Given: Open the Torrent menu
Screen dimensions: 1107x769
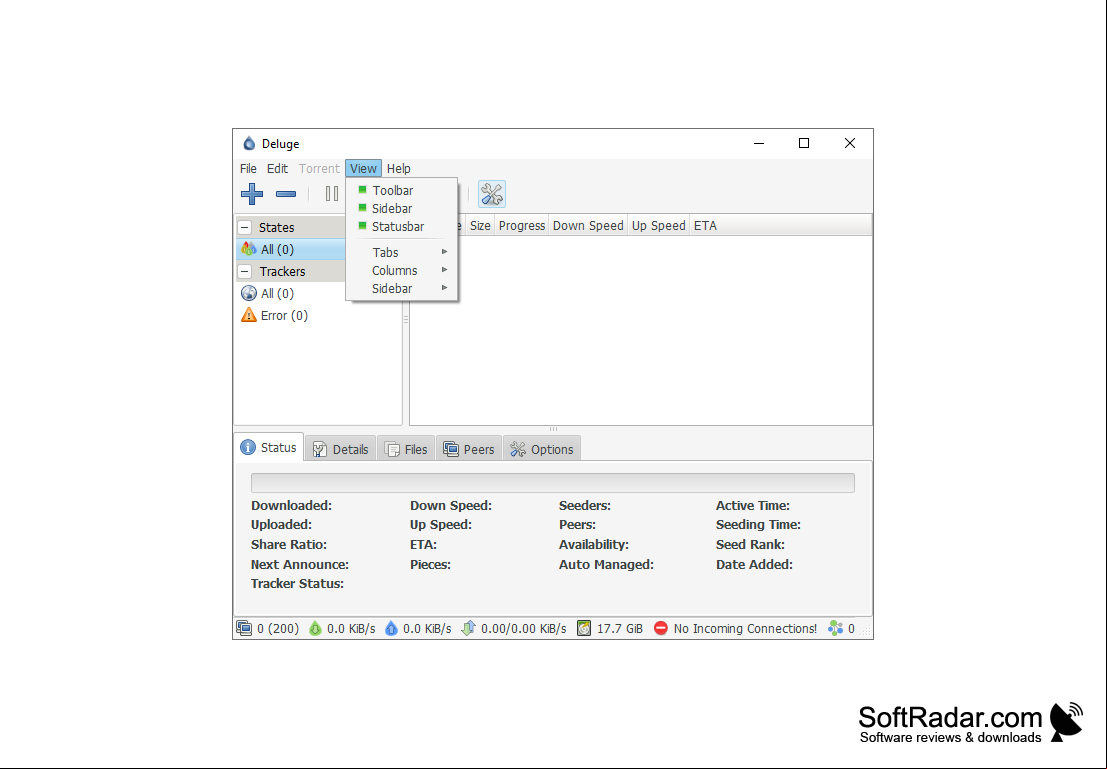Looking at the screenshot, I should (x=319, y=169).
